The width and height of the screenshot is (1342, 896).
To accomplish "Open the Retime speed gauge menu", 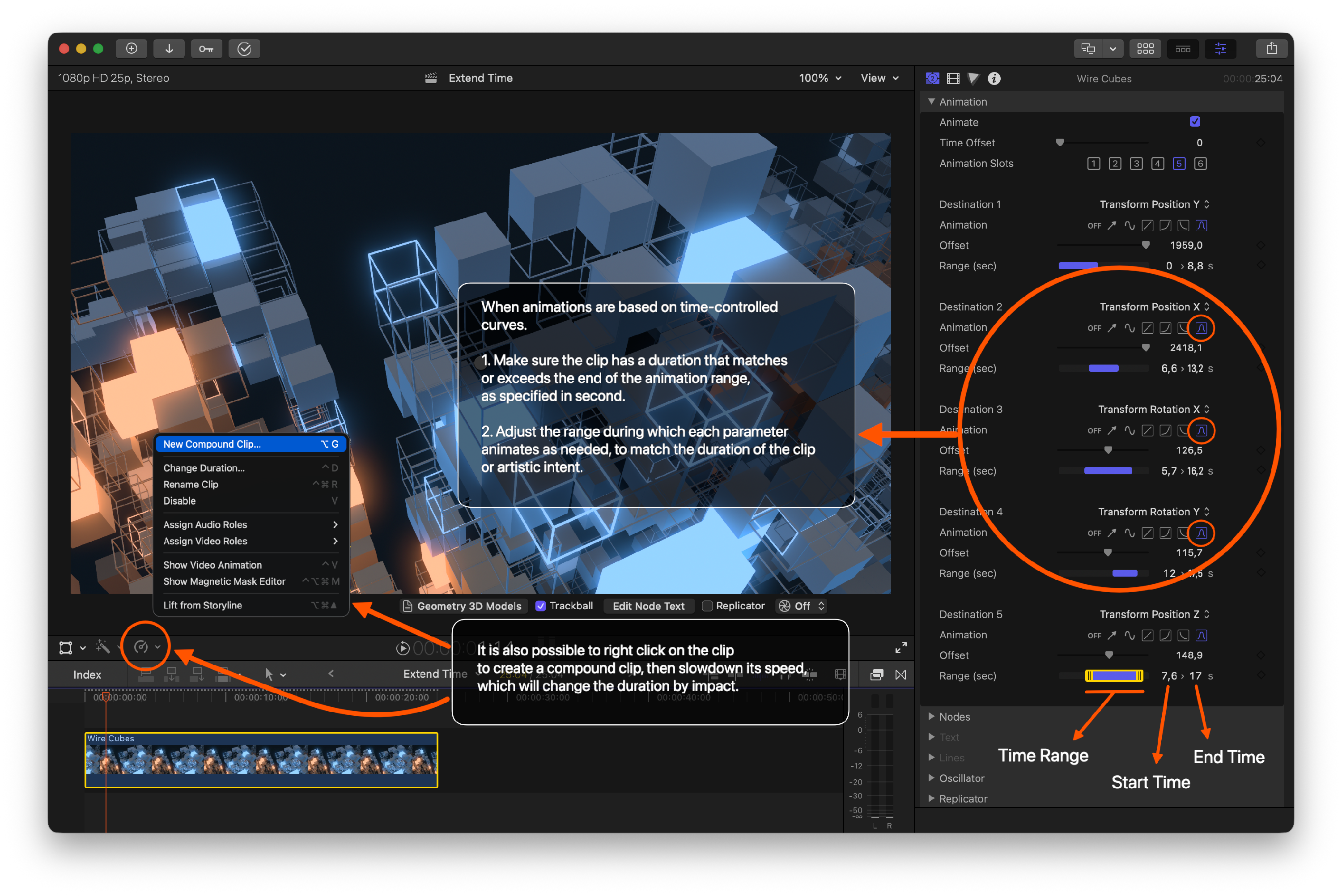I will 146,647.
